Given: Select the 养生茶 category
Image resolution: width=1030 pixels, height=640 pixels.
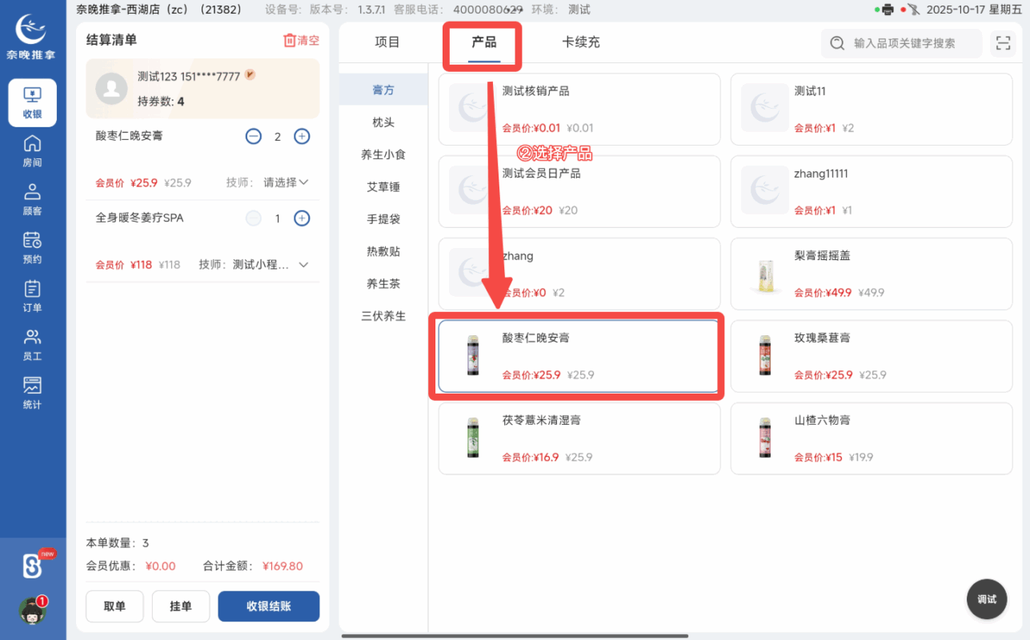Looking at the screenshot, I should point(384,283).
